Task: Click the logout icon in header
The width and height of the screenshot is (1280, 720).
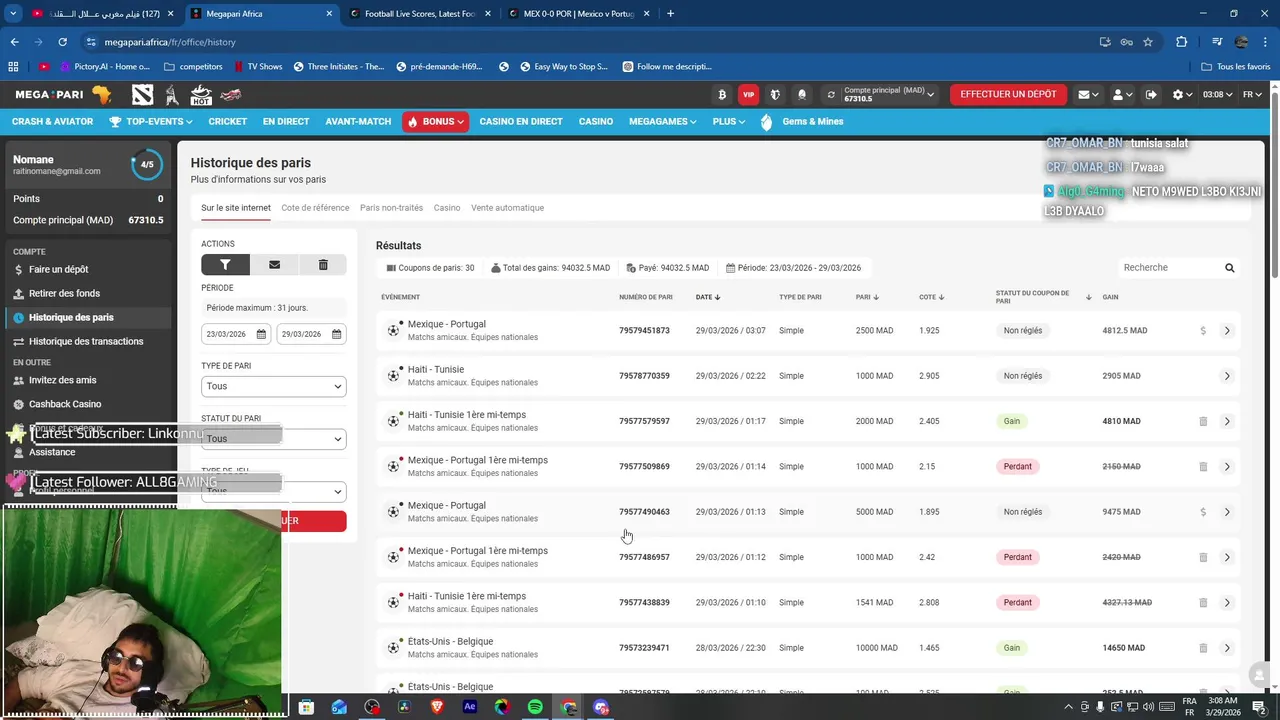Action: tap(1151, 95)
